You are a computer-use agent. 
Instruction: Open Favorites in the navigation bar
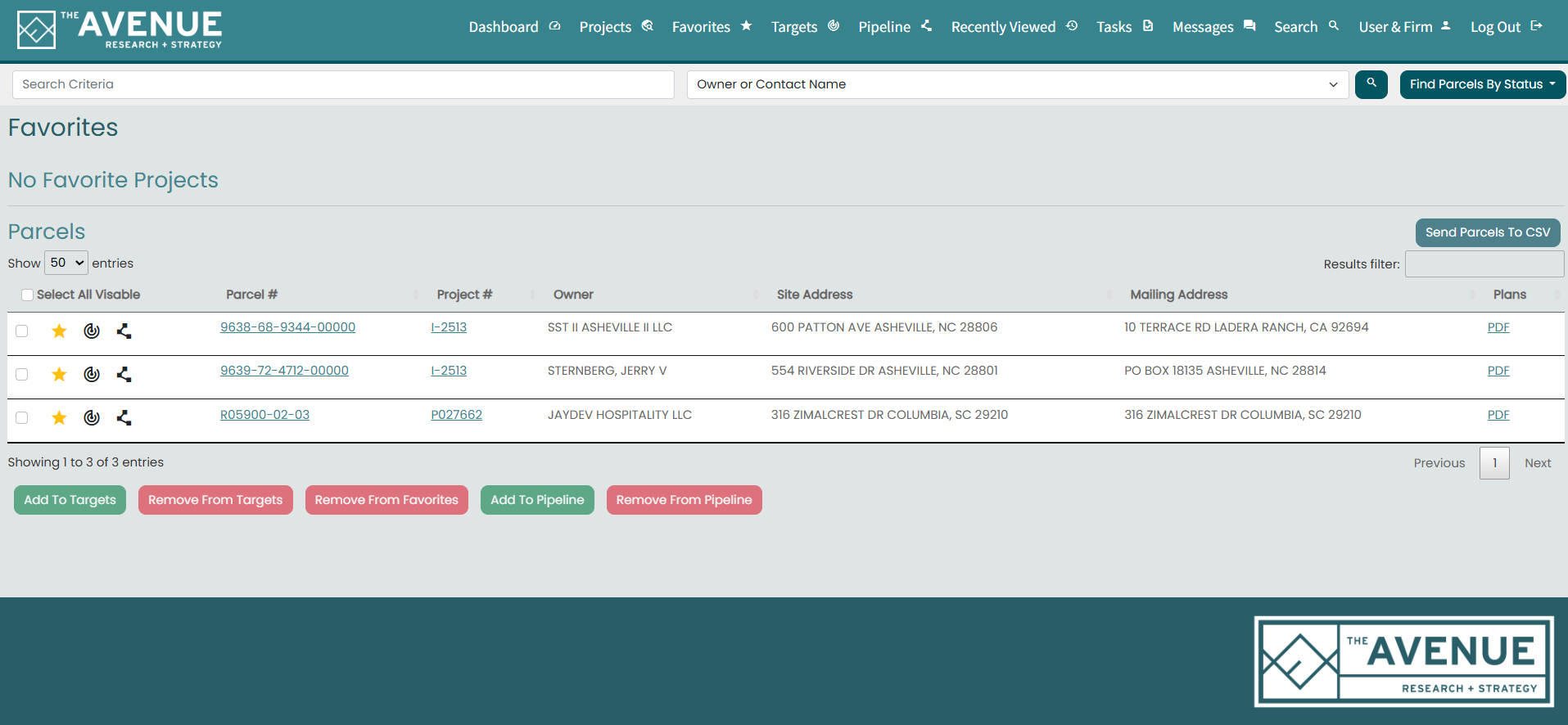tap(712, 27)
